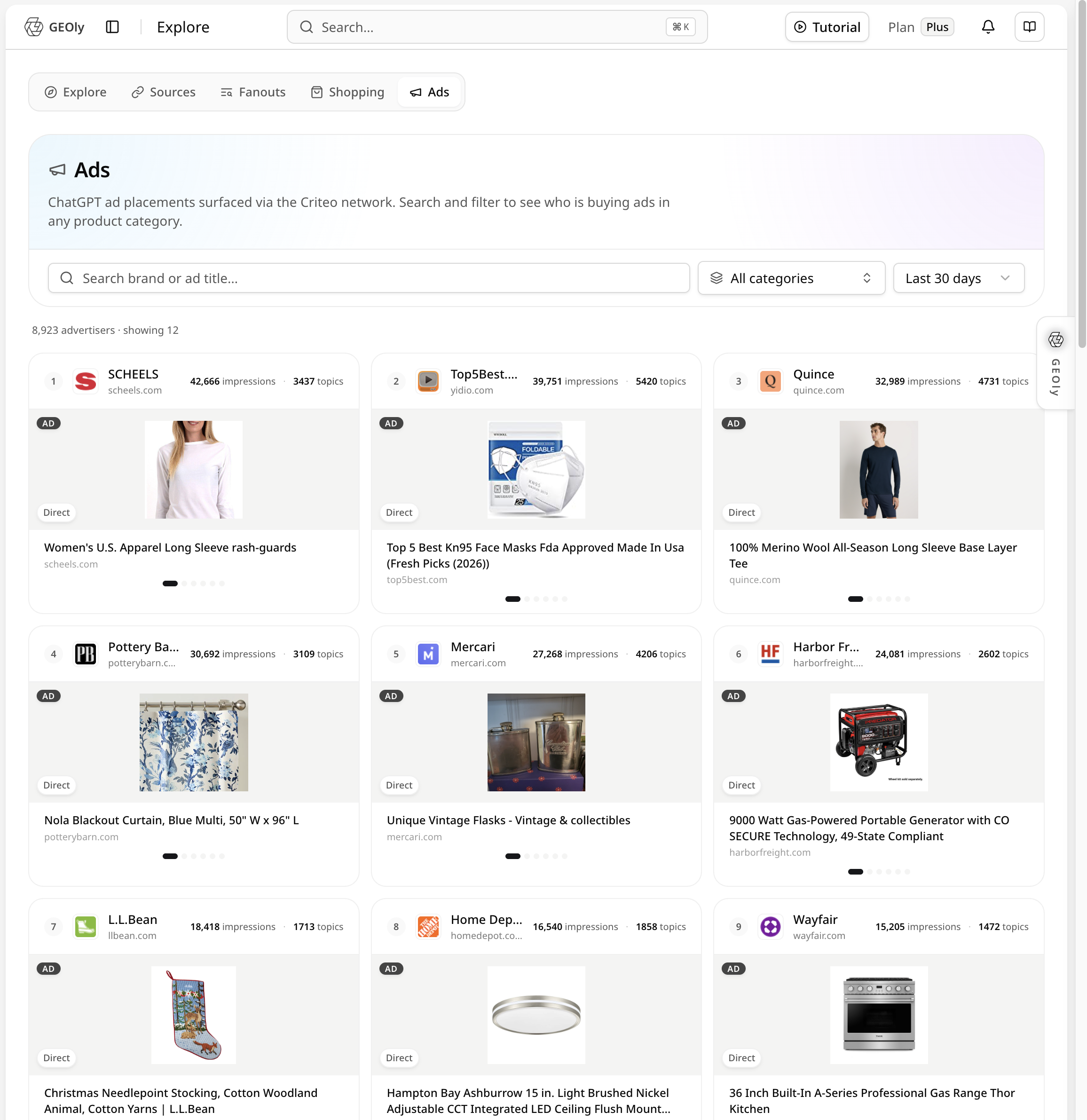This screenshot has width=1087, height=1120.
Task: Click the Pottery Barn brand logo
Action: [86, 654]
